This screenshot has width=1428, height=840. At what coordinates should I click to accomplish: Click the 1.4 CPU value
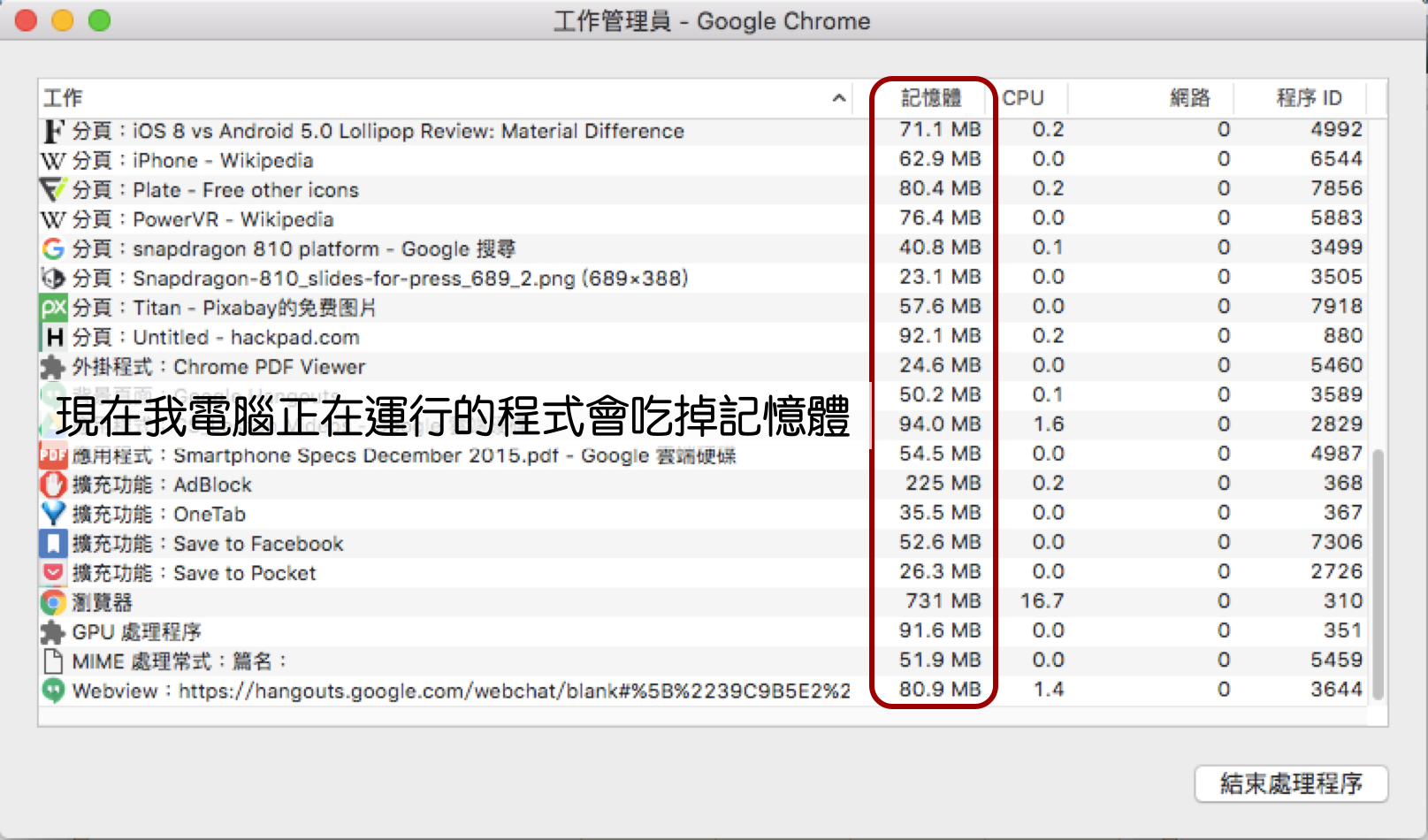pyautogui.click(x=1049, y=690)
